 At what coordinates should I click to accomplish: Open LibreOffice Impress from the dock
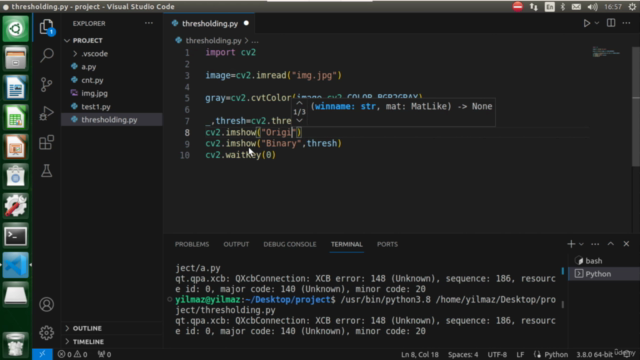click(x=16, y=147)
